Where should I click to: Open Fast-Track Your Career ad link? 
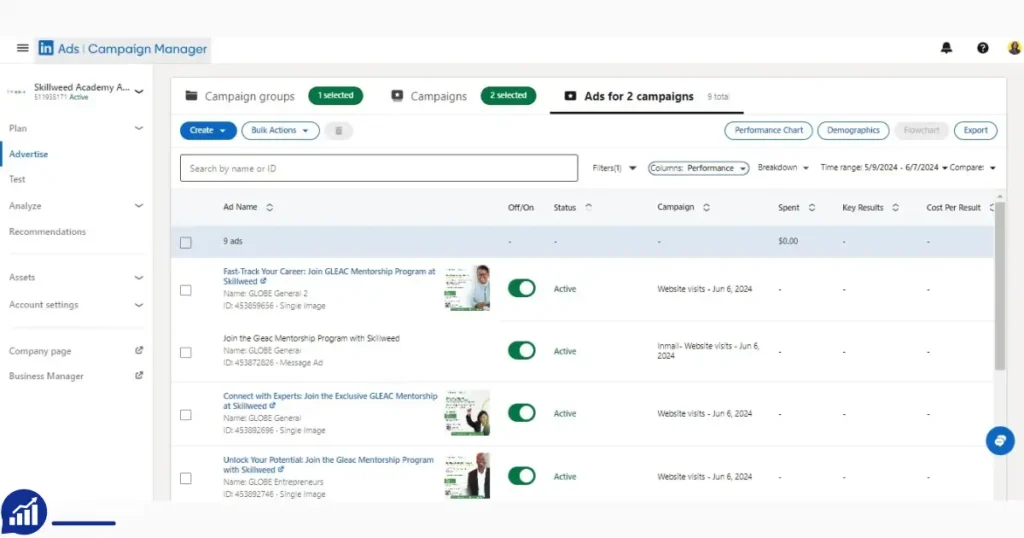328,276
